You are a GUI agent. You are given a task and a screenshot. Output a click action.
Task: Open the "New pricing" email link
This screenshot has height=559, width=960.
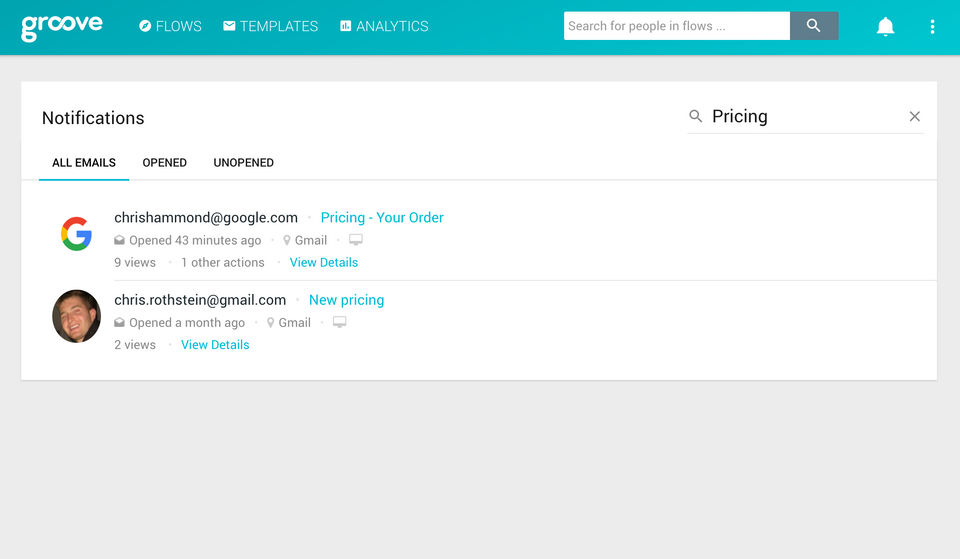point(346,299)
